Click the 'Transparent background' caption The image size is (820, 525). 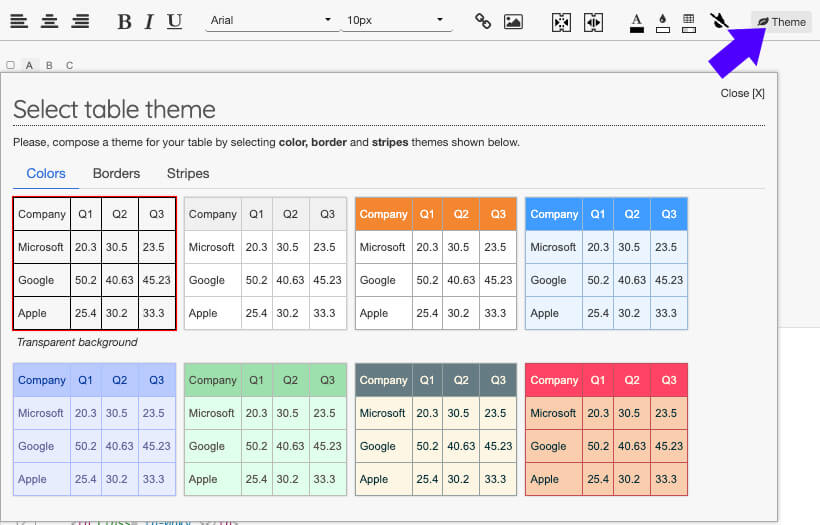click(x=77, y=342)
